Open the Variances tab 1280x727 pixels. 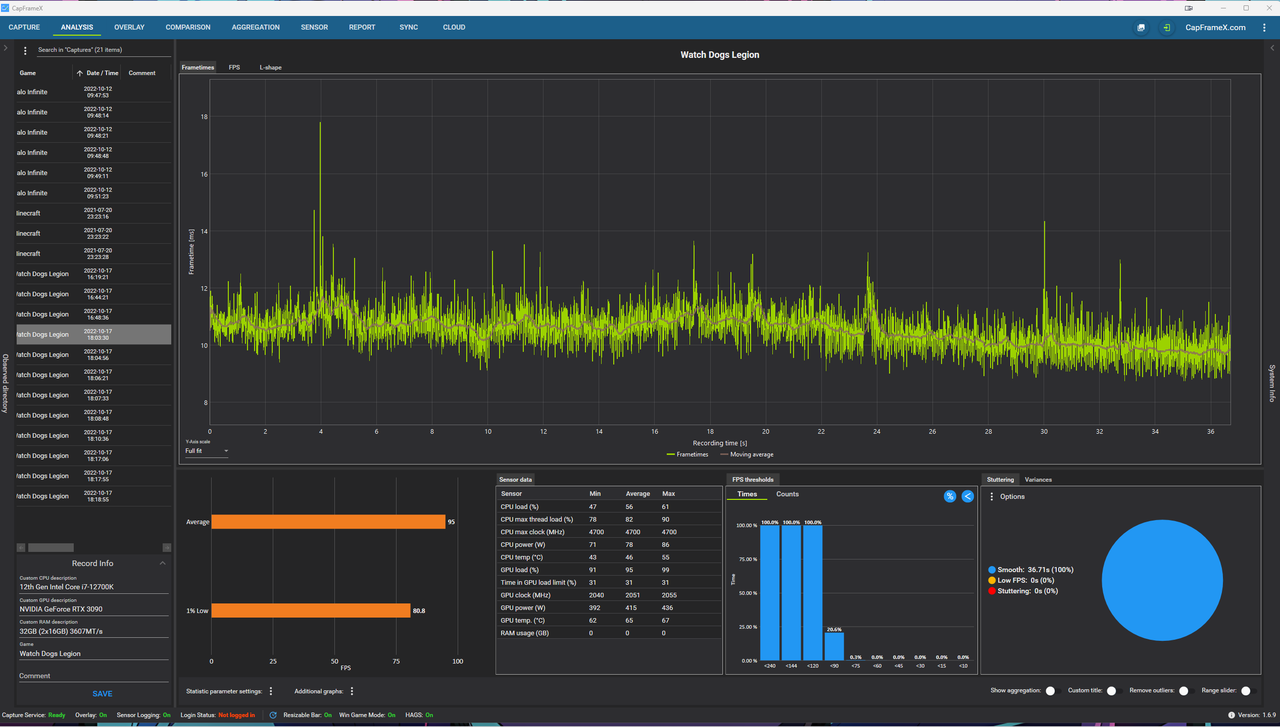pyautogui.click(x=1038, y=479)
